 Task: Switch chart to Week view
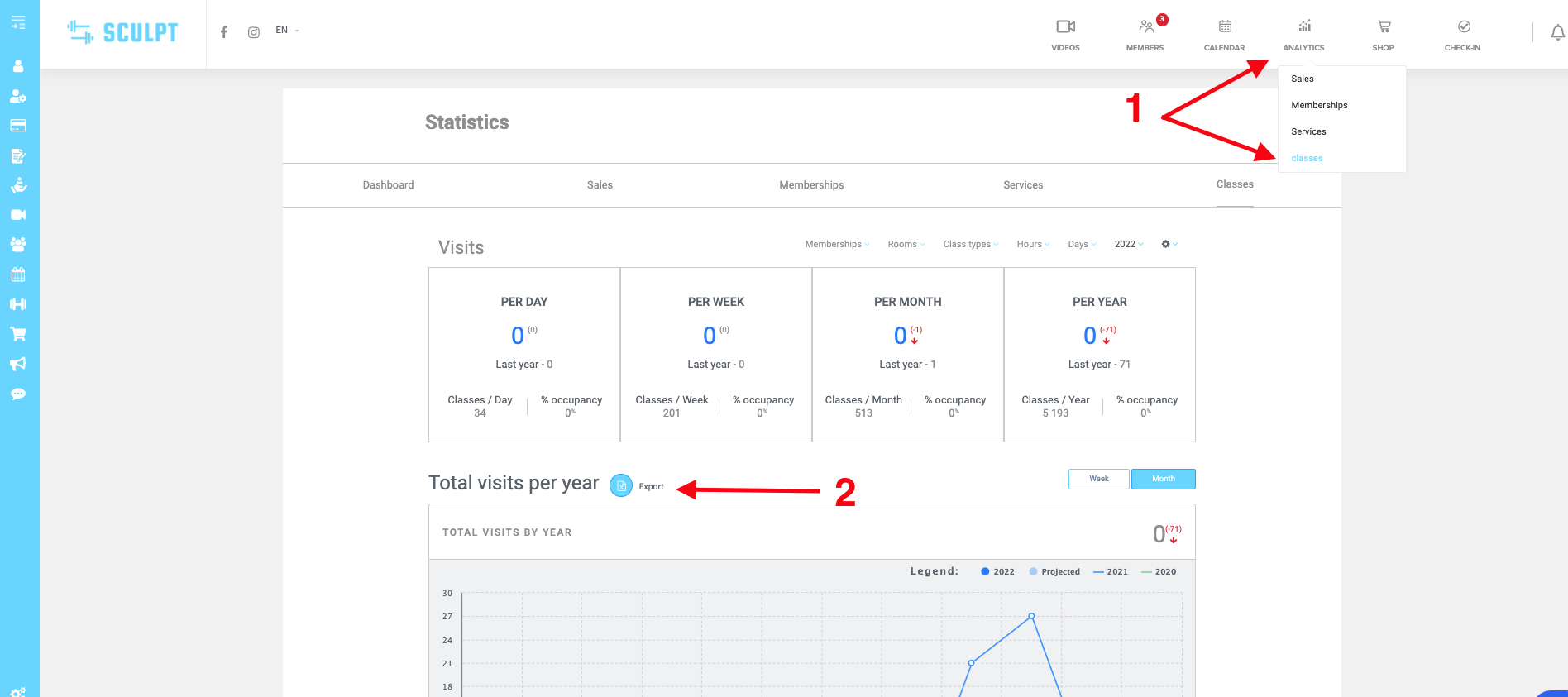(1098, 479)
